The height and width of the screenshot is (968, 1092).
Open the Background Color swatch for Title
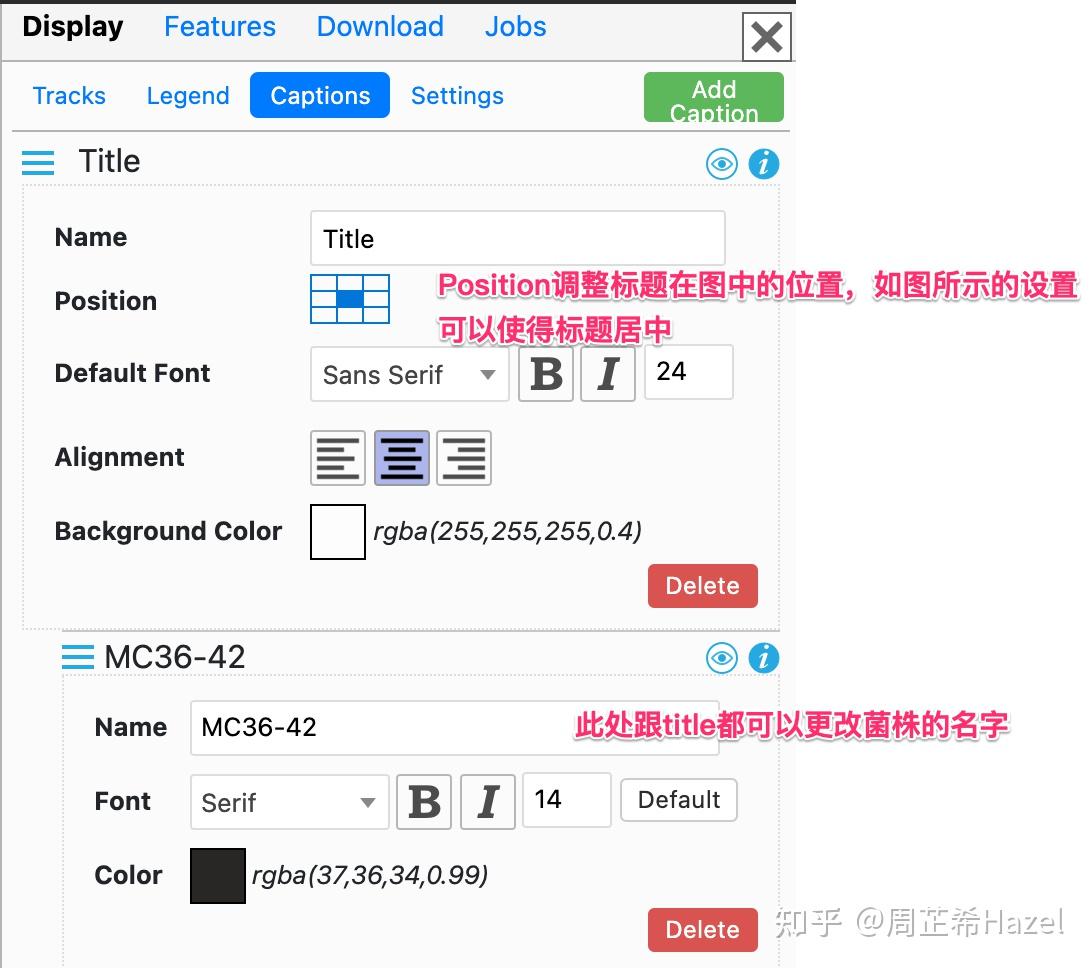pos(337,531)
